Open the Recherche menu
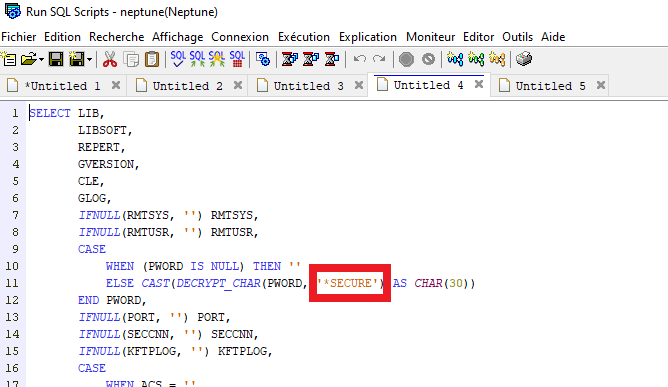This screenshot has height=387, width=668. click(x=116, y=37)
